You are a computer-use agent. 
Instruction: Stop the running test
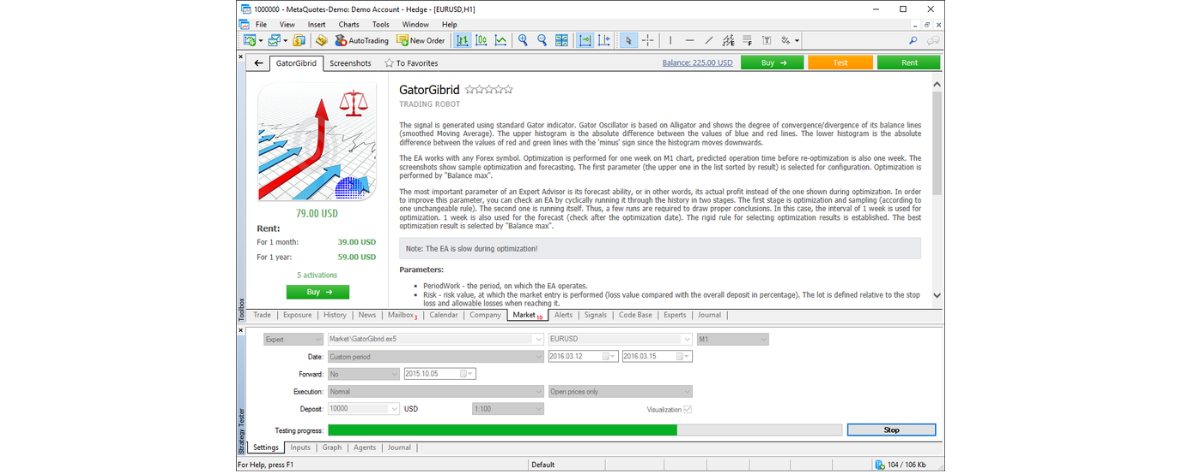coord(891,430)
